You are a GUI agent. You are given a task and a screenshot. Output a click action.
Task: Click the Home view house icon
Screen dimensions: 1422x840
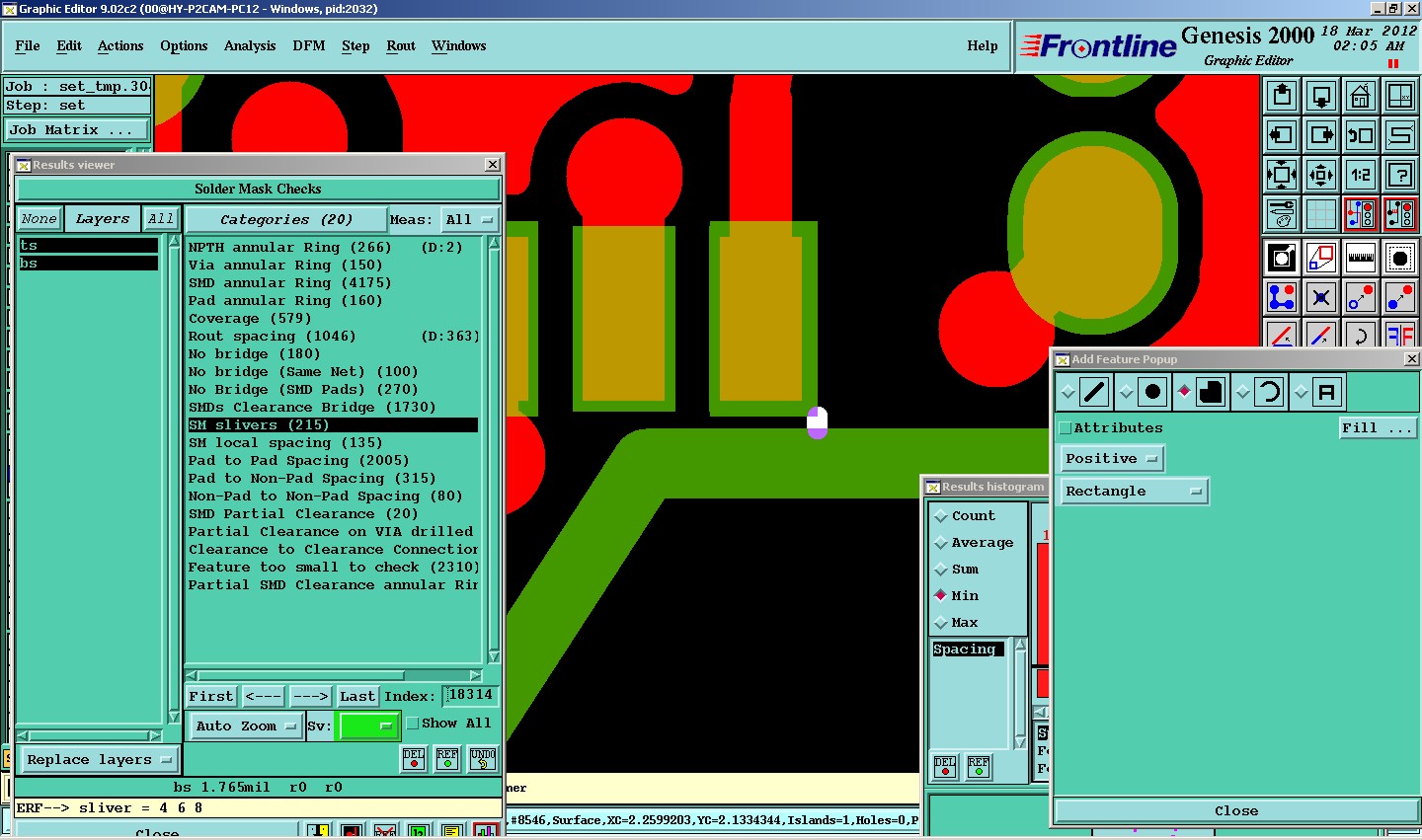tap(1361, 96)
